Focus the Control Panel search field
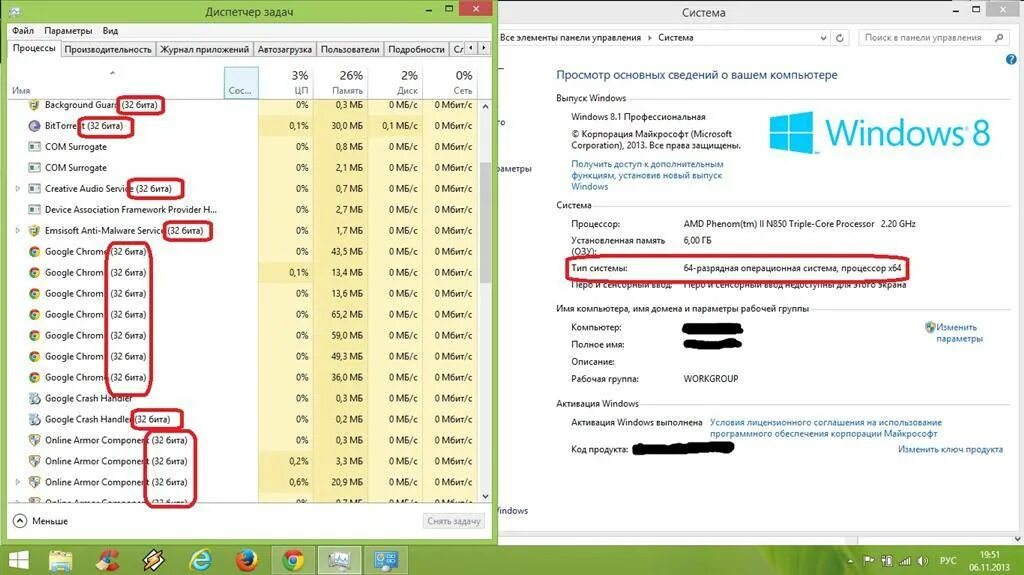The image size is (1024, 575). [933, 38]
